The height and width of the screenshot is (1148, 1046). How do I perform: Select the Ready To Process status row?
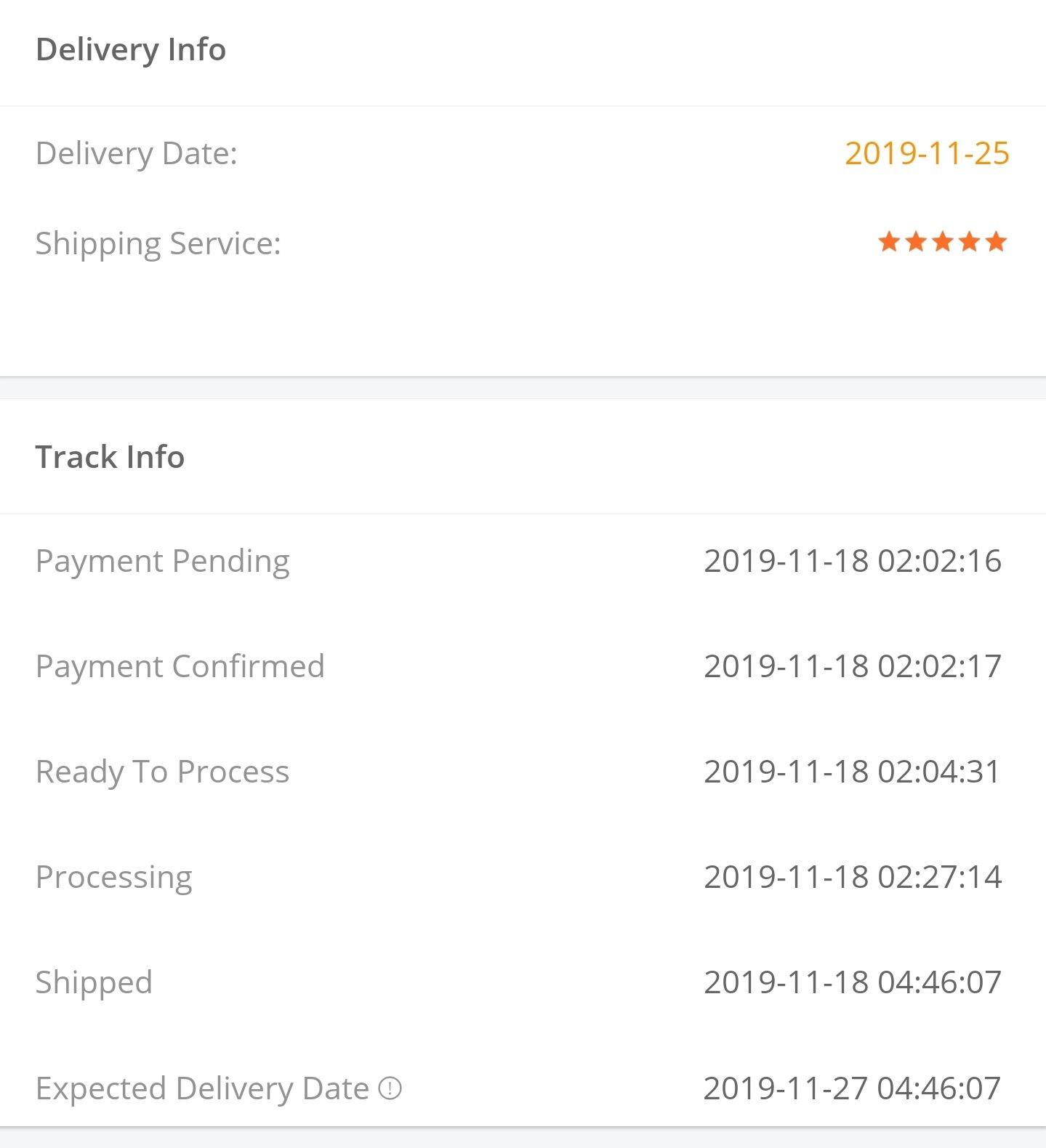click(523, 772)
